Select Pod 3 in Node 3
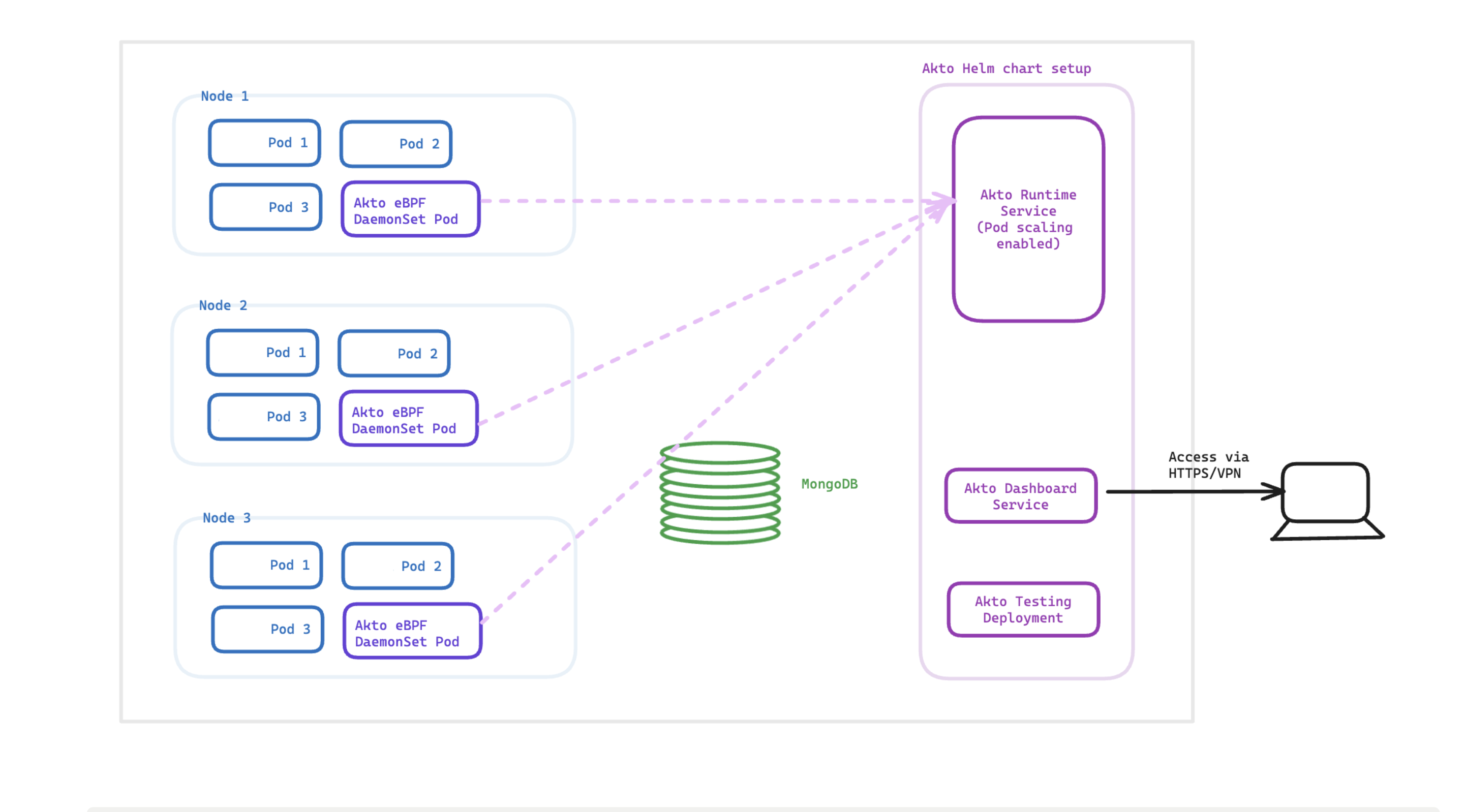This screenshot has height=812, width=1464. click(x=267, y=629)
